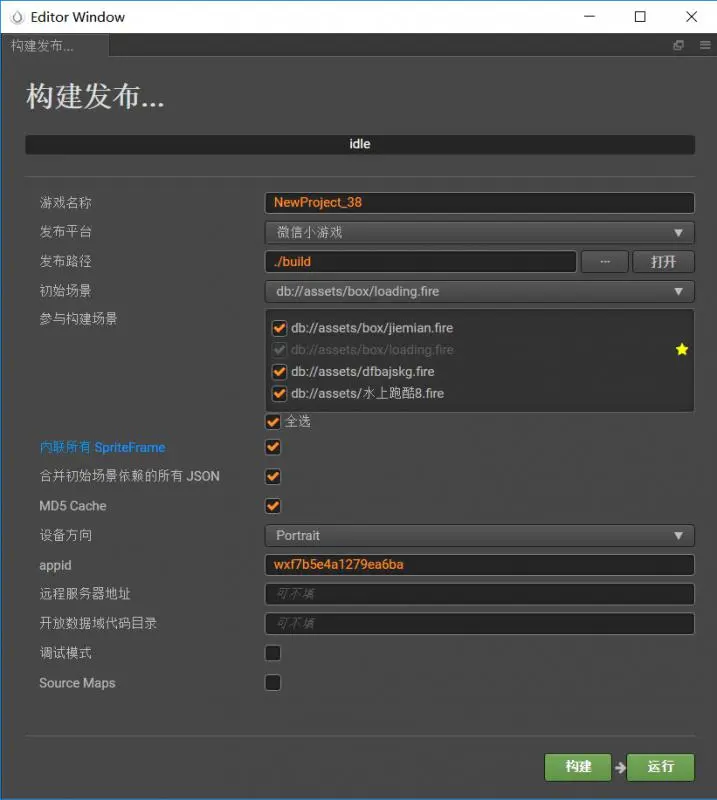Click db://assets/水上跑酷8.fire scene text
This screenshot has height=800, width=717.
367,393
